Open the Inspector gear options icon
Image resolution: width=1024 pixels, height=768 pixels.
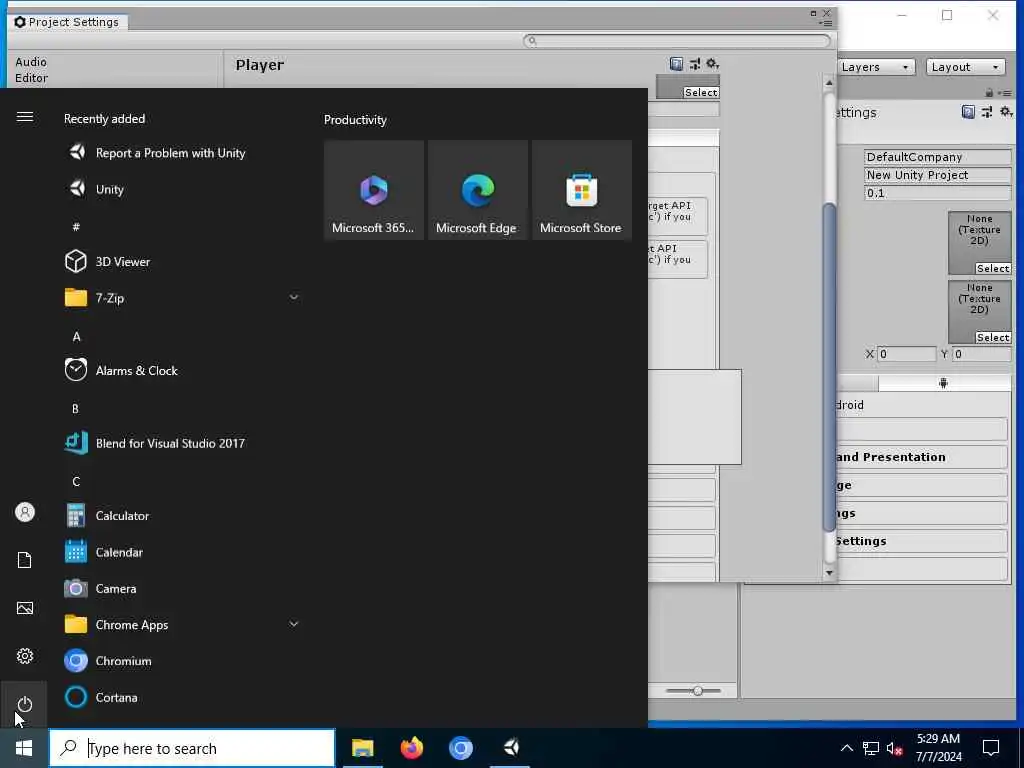pos(1006,112)
